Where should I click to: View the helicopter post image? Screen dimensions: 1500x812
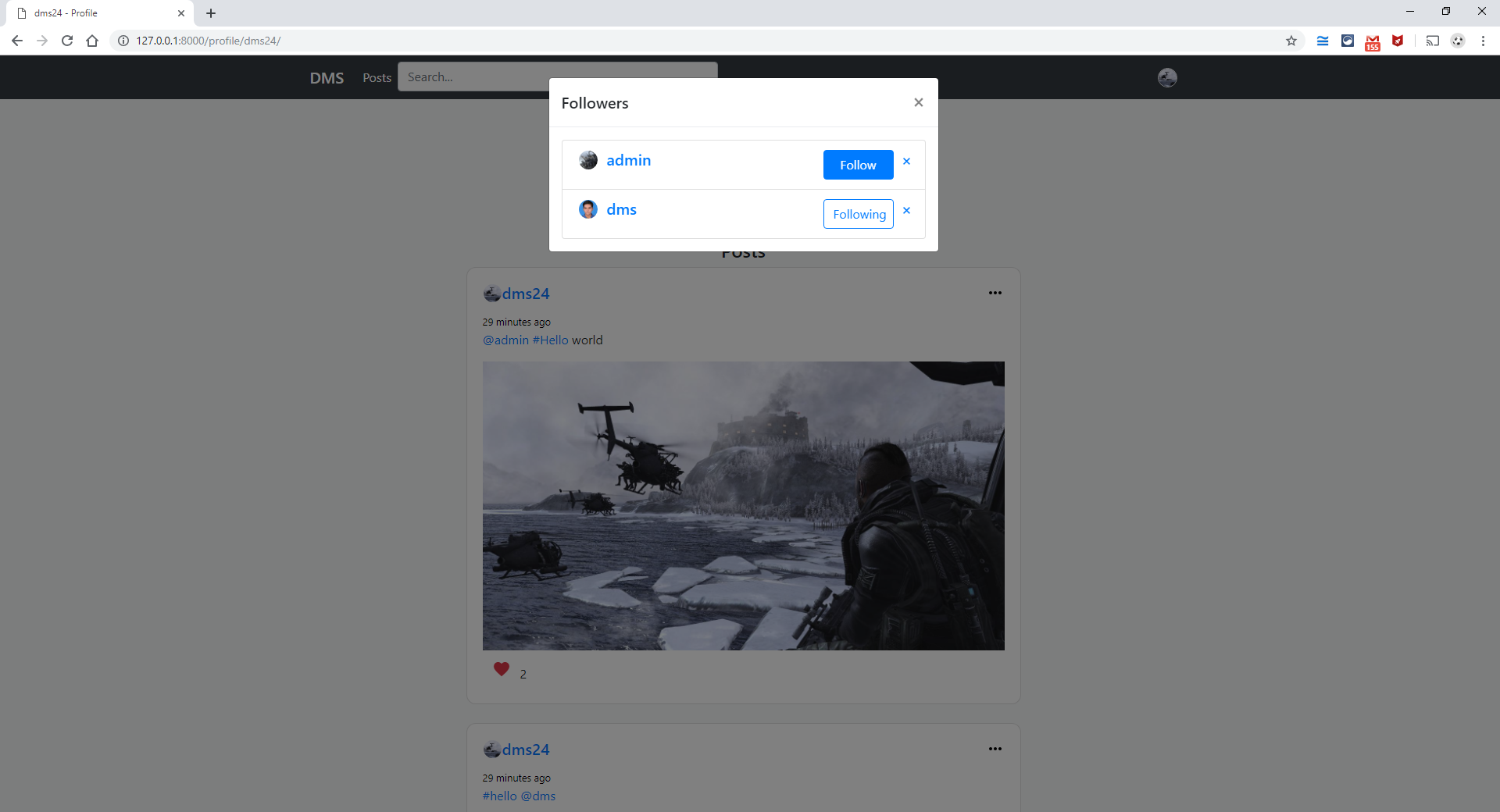[x=743, y=506]
